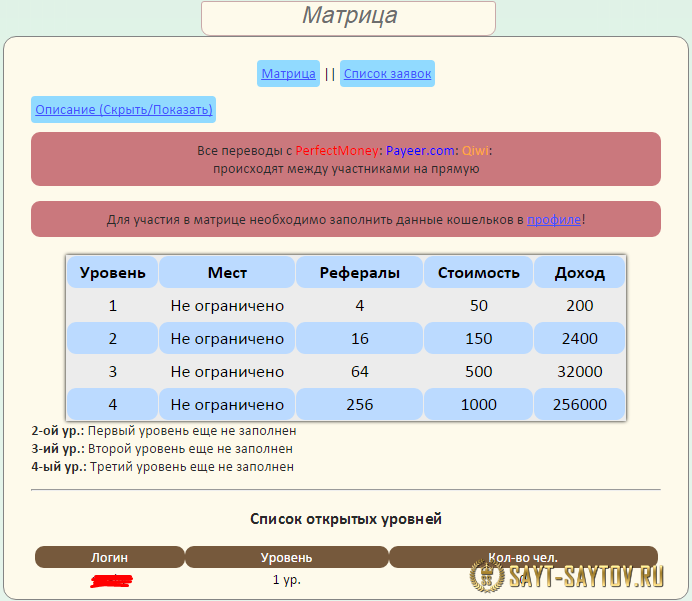Click the Логин header in open levels list
The height and width of the screenshot is (601, 692).
pos(110,557)
